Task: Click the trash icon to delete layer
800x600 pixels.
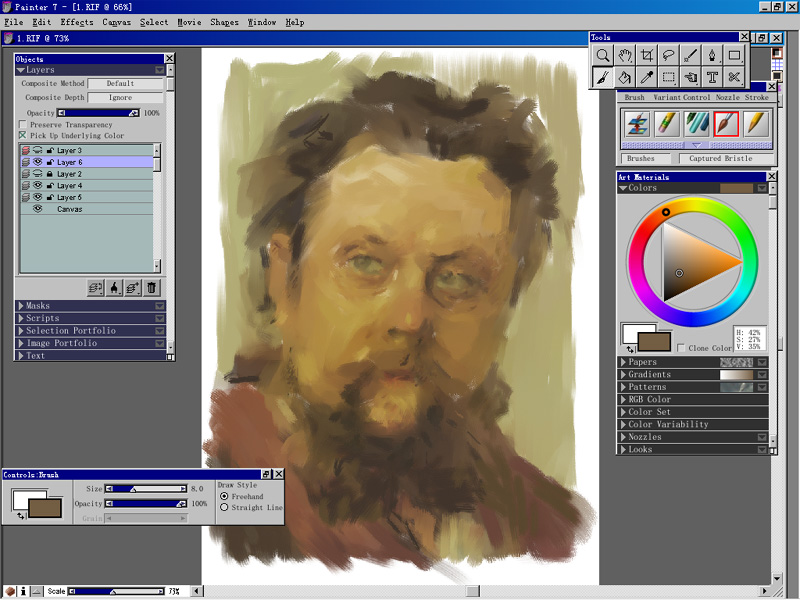Action: pos(152,288)
